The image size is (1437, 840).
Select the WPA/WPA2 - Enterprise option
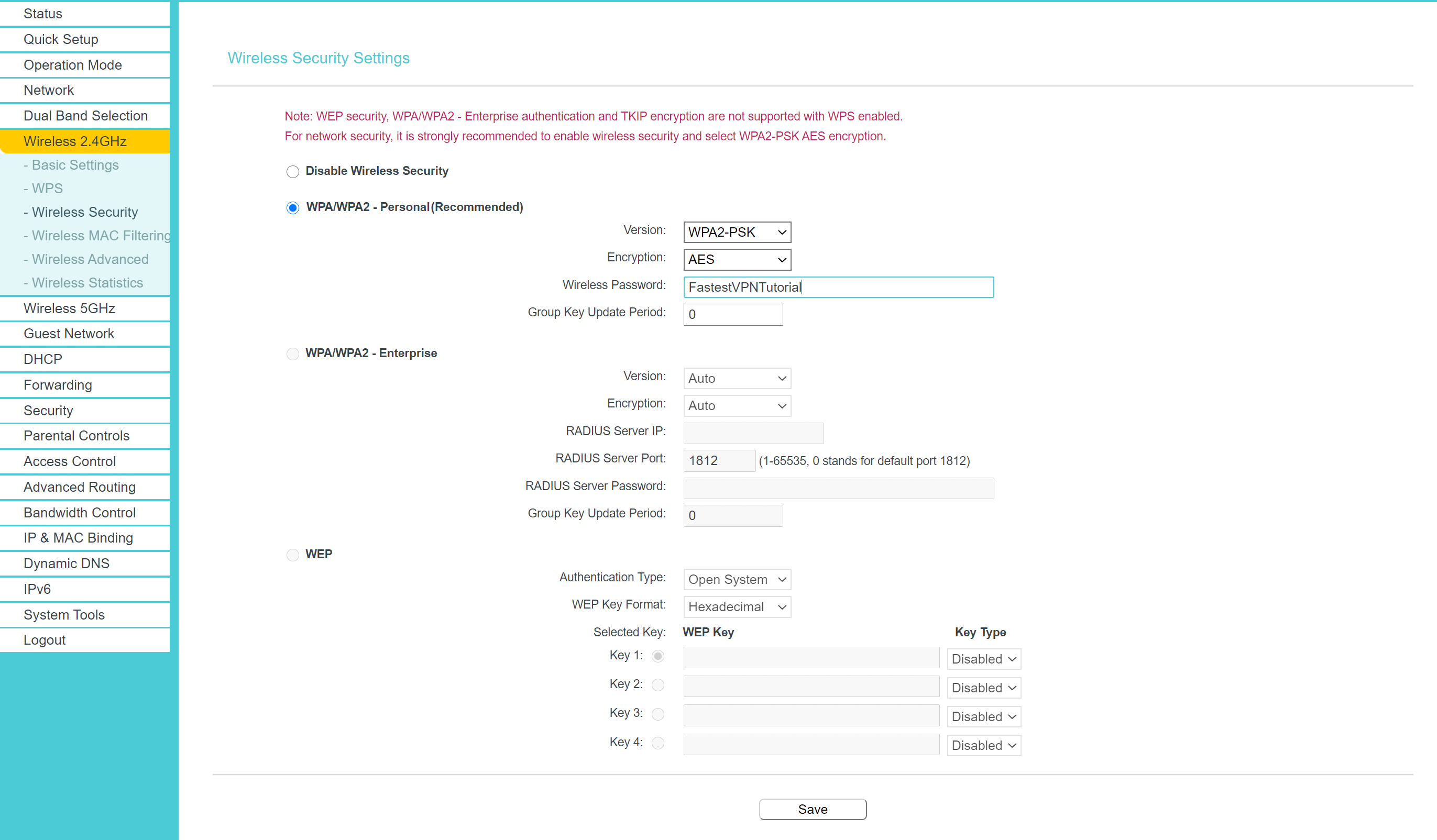pyautogui.click(x=292, y=353)
